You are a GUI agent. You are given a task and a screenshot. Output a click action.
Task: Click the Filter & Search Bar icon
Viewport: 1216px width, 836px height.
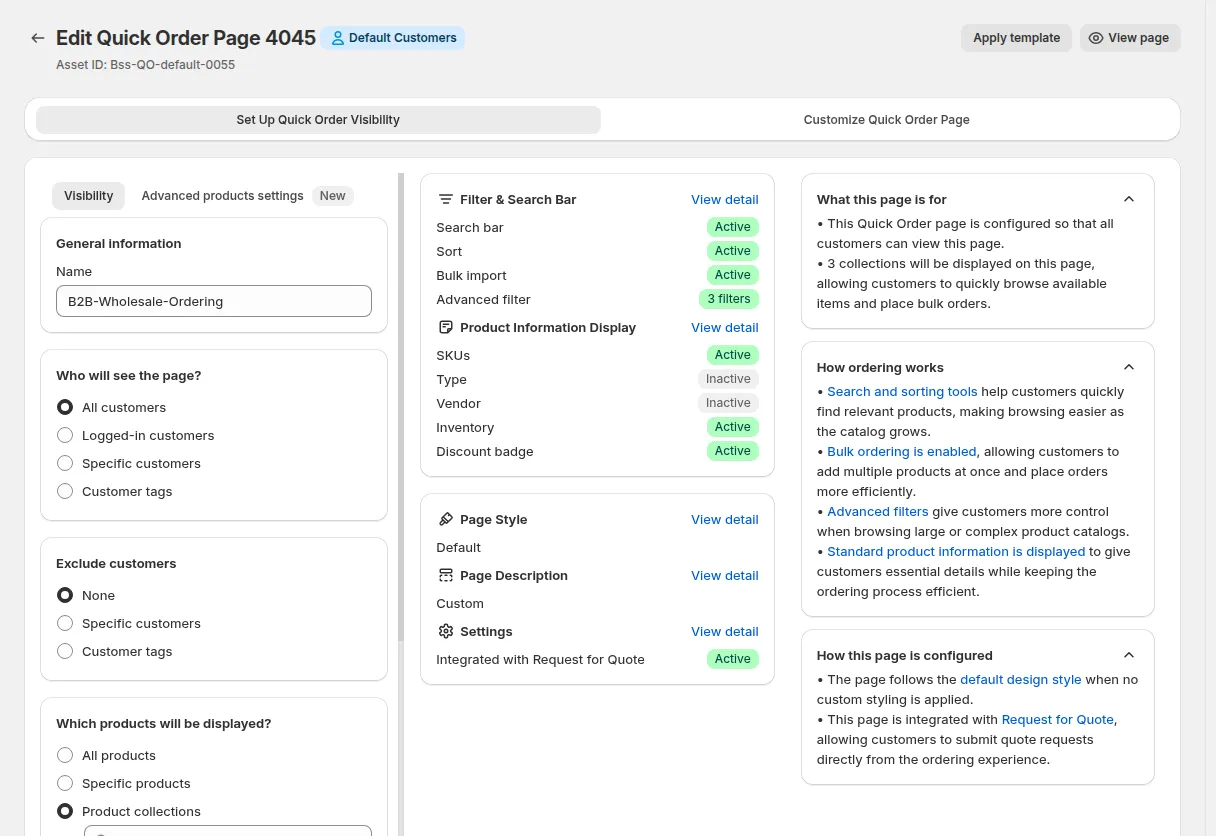click(x=446, y=199)
